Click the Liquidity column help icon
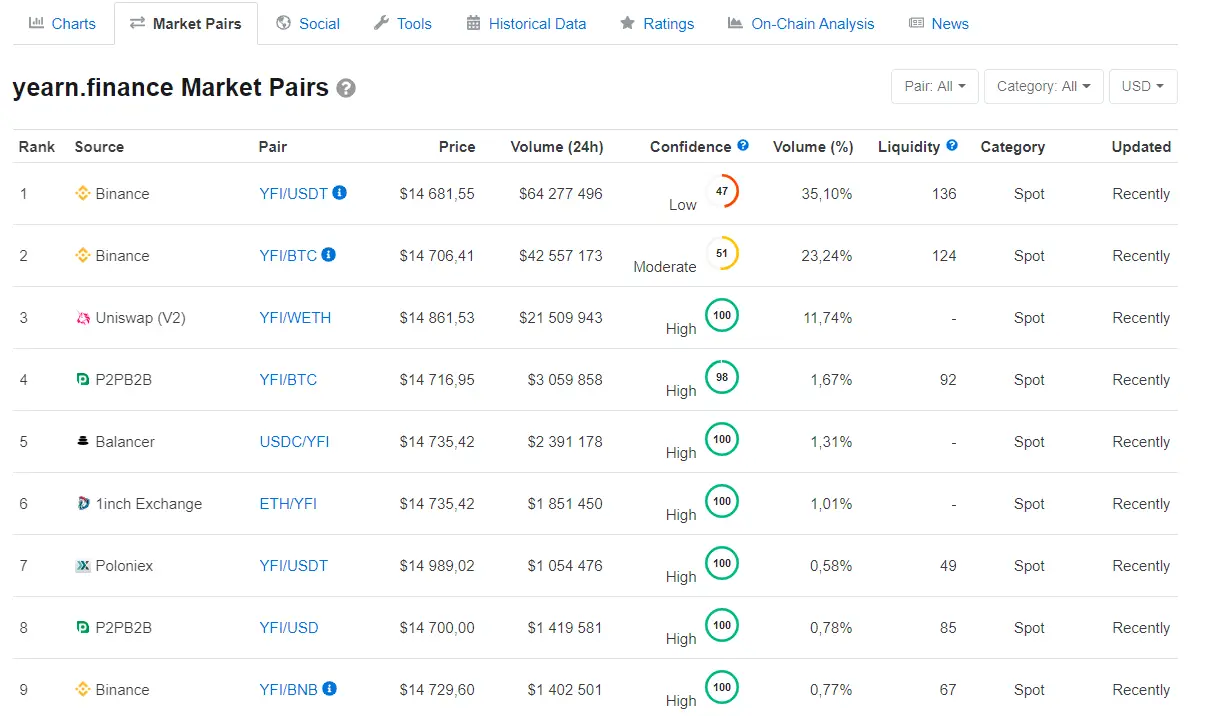This screenshot has width=1222, height=716. pos(952,146)
